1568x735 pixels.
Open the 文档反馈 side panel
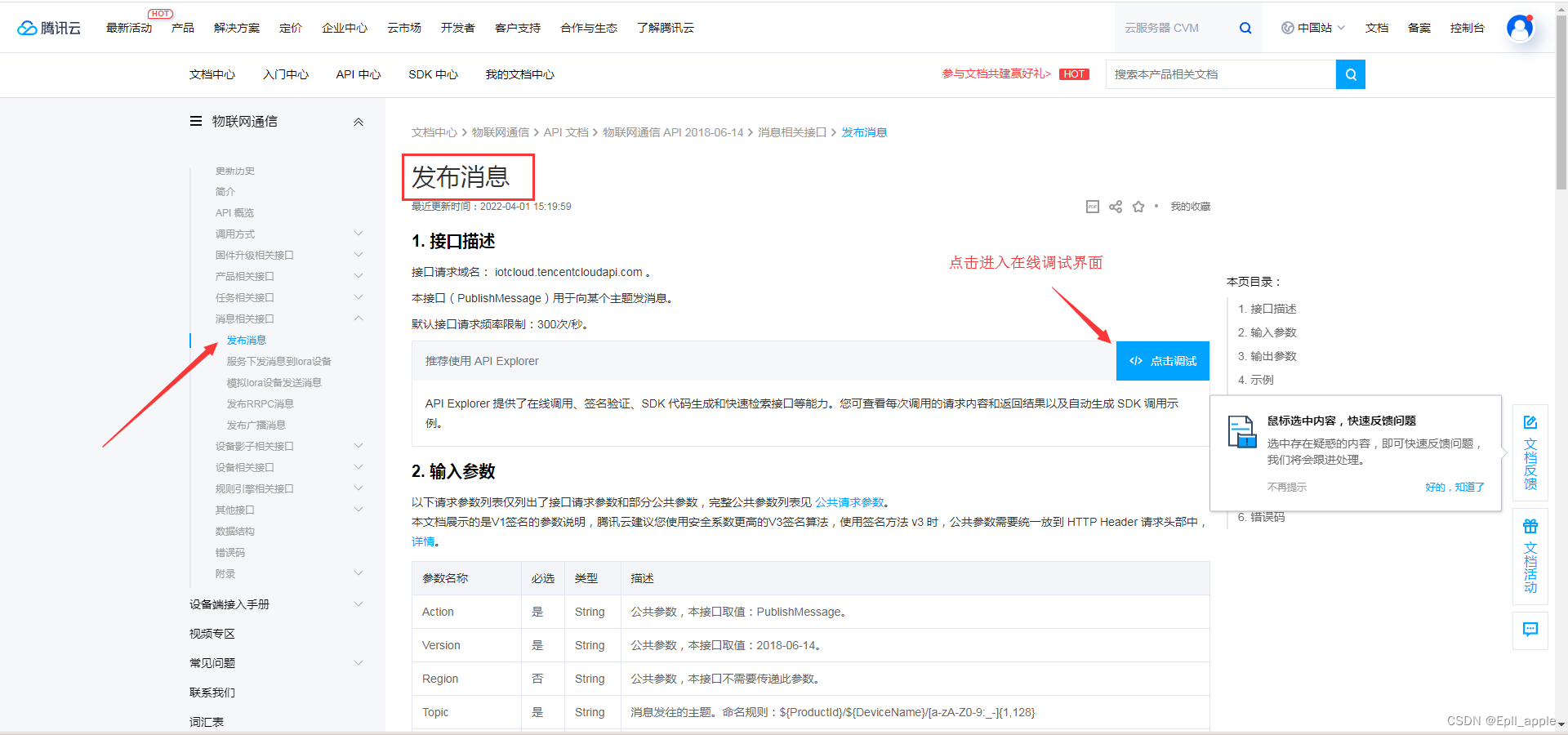(1530, 452)
